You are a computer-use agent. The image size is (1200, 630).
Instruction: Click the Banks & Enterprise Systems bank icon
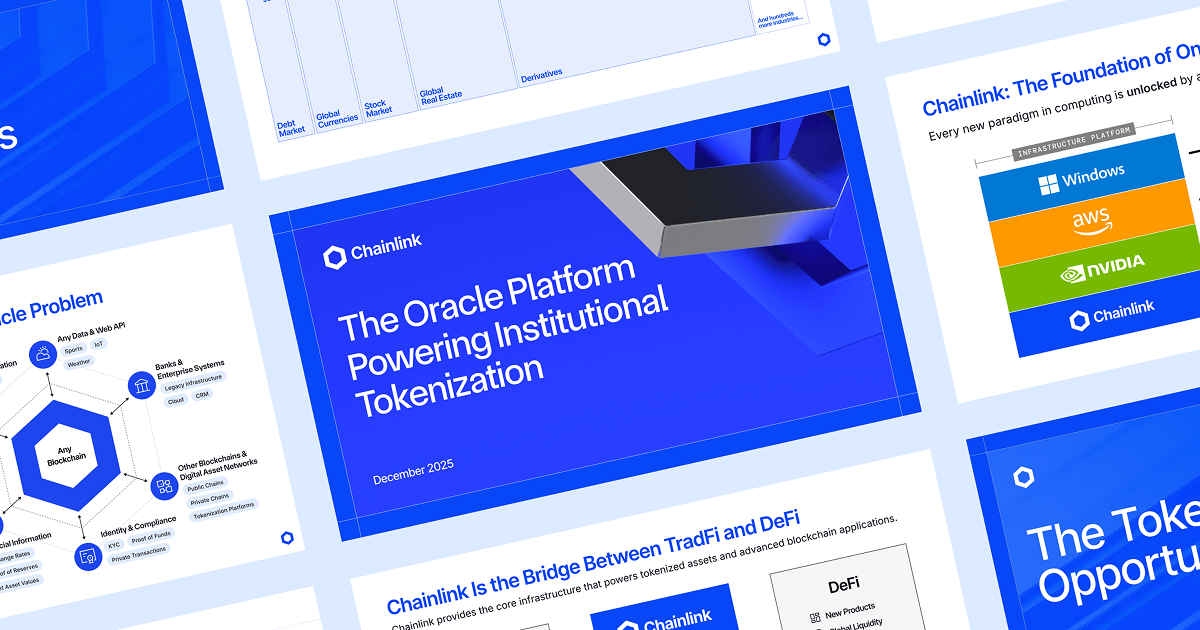coord(141,387)
